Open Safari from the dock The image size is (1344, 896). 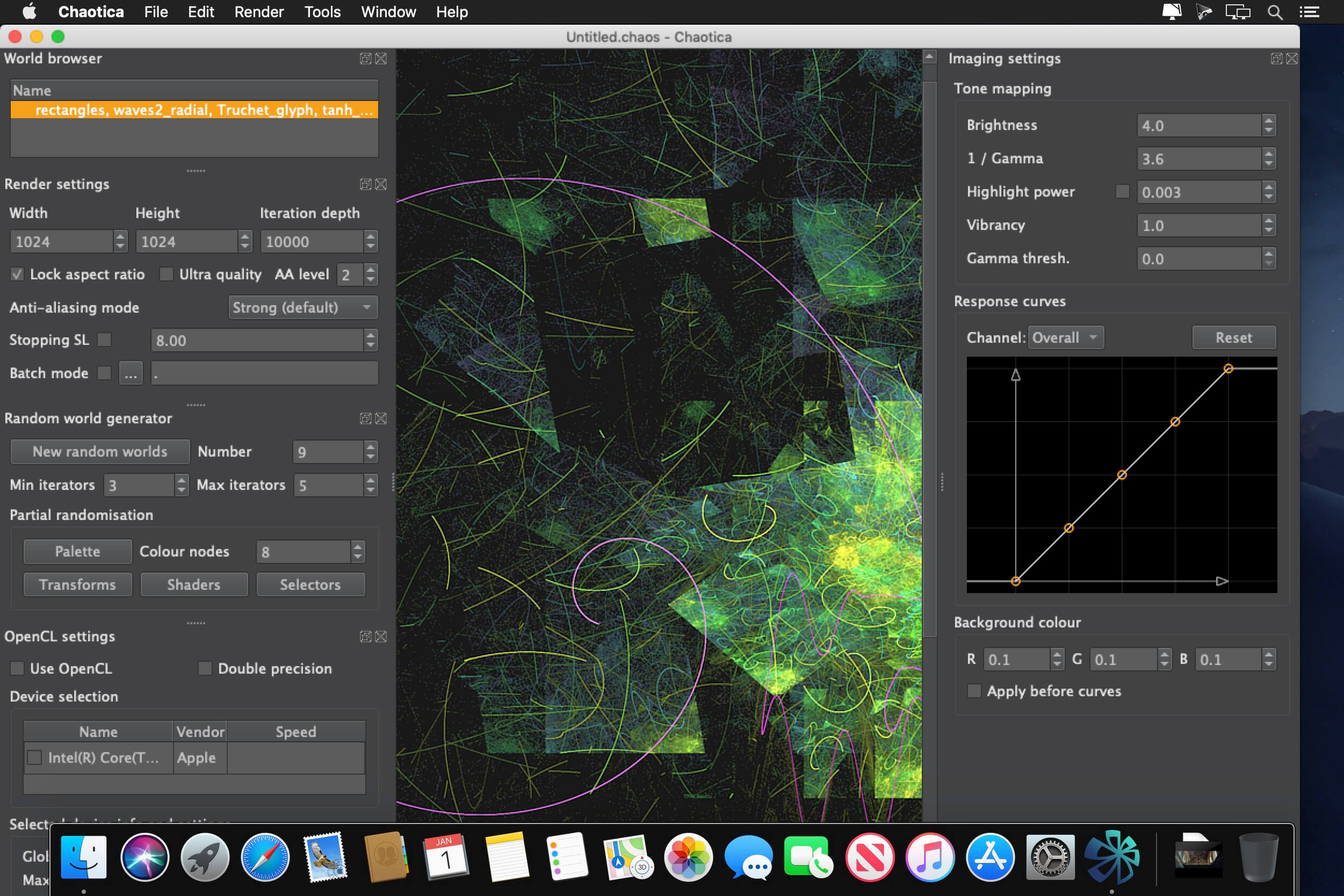pyautogui.click(x=265, y=857)
